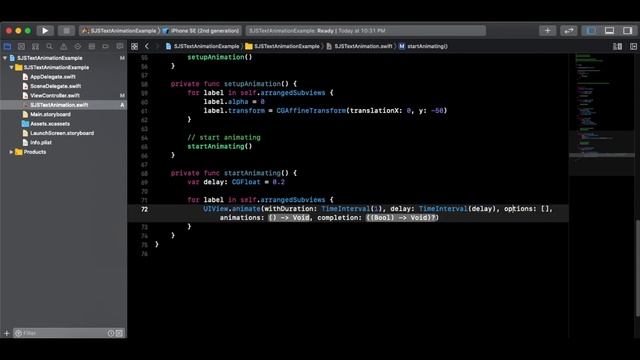This screenshot has height=360, width=640.
Task: Open LaunchScreen.storyboard file
Action: point(62,133)
